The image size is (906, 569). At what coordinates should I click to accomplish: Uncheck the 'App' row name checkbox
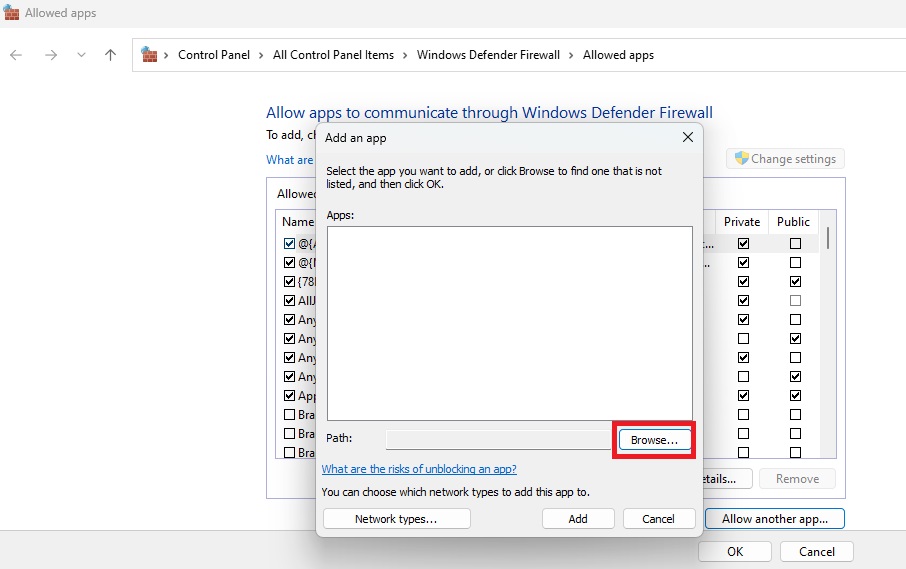point(289,396)
